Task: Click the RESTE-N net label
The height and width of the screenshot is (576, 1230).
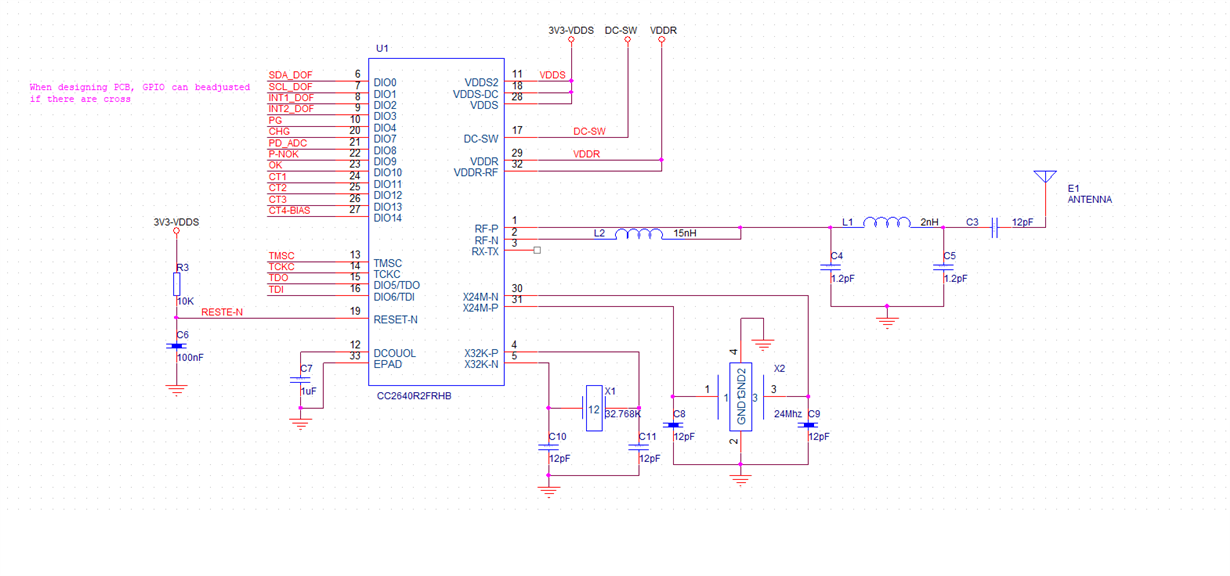Action: tap(222, 312)
